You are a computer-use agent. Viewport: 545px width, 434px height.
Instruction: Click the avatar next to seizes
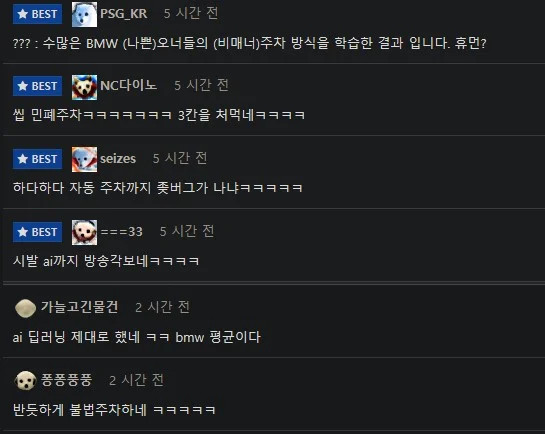[x=84, y=159]
